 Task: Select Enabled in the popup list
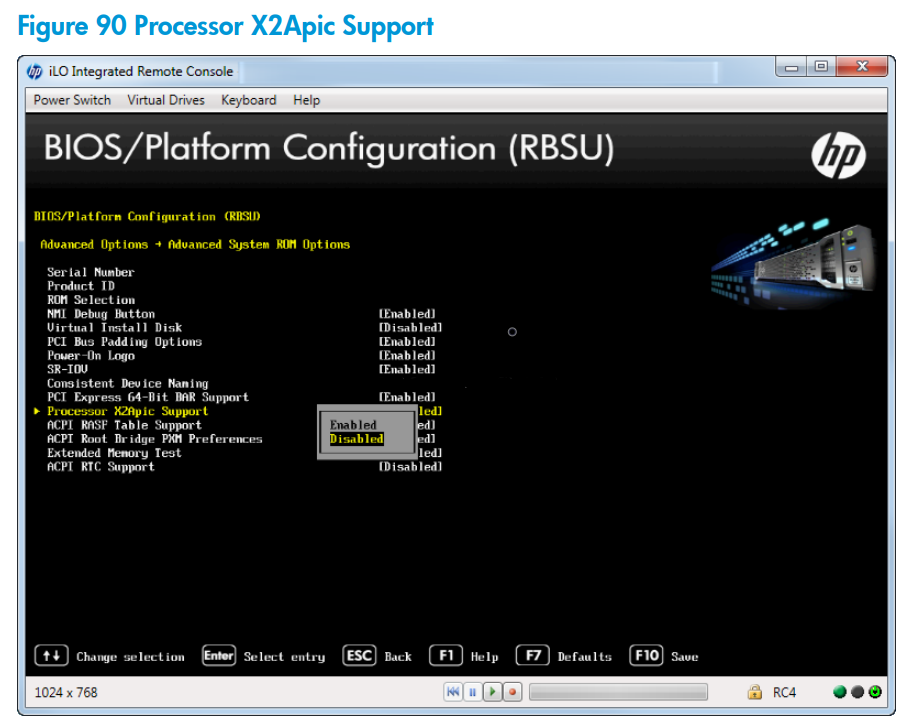[x=353, y=425]
